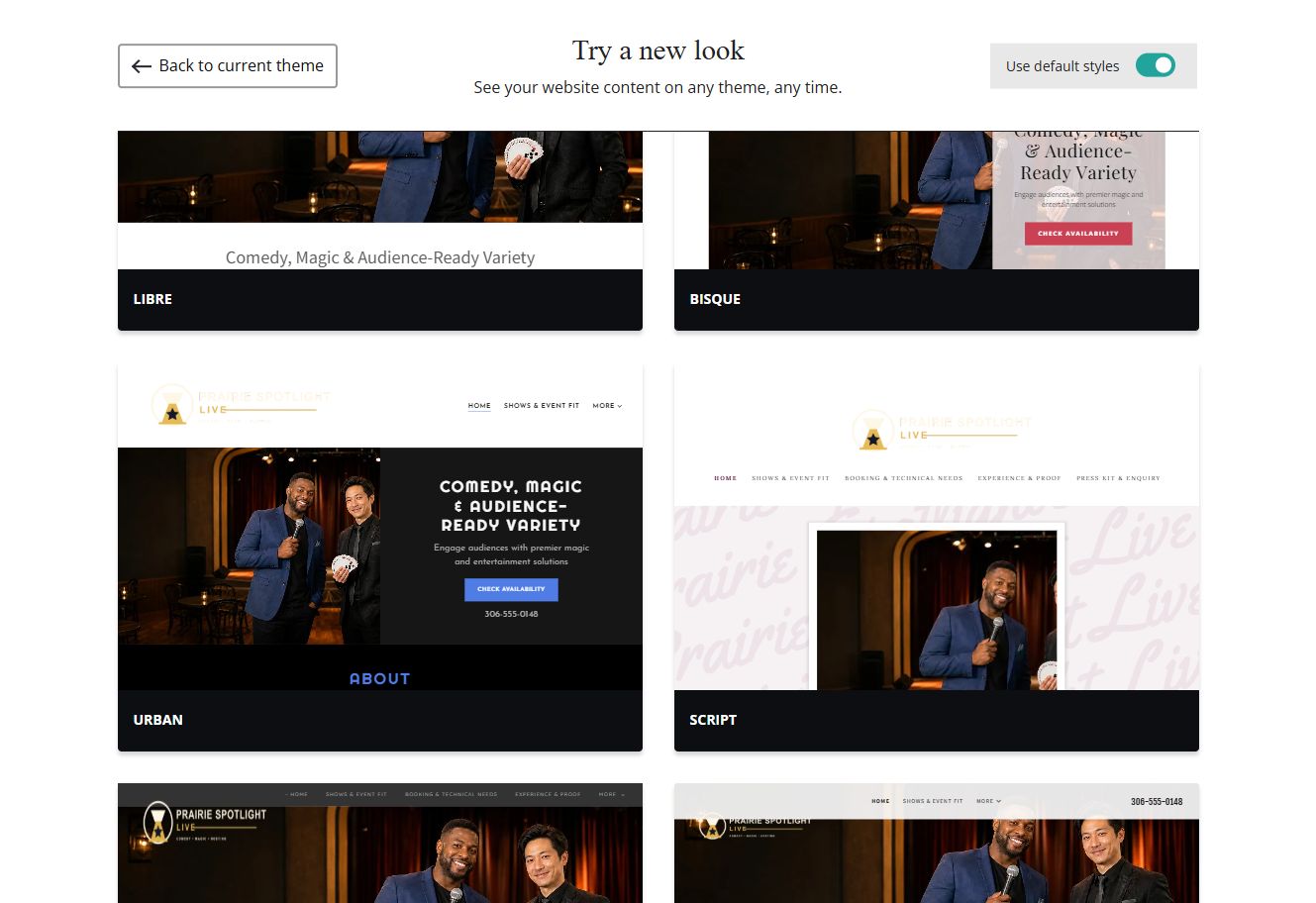Viewport: 1316px width, 903px height.
Task: Select HOME in the Script preview navigation
Action: point(726,478)
